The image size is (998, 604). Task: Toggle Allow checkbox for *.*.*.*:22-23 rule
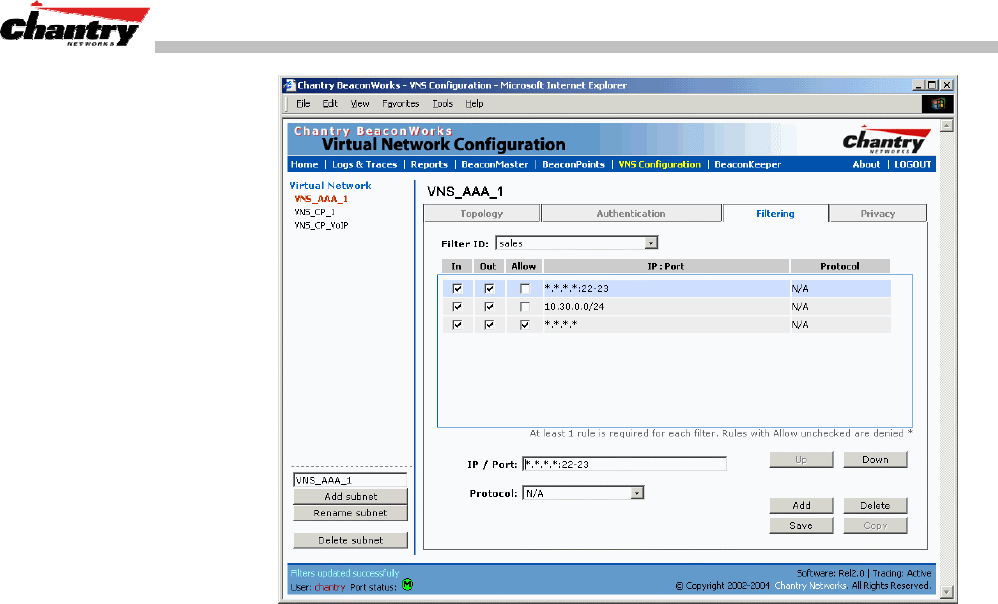coord(524,288)
